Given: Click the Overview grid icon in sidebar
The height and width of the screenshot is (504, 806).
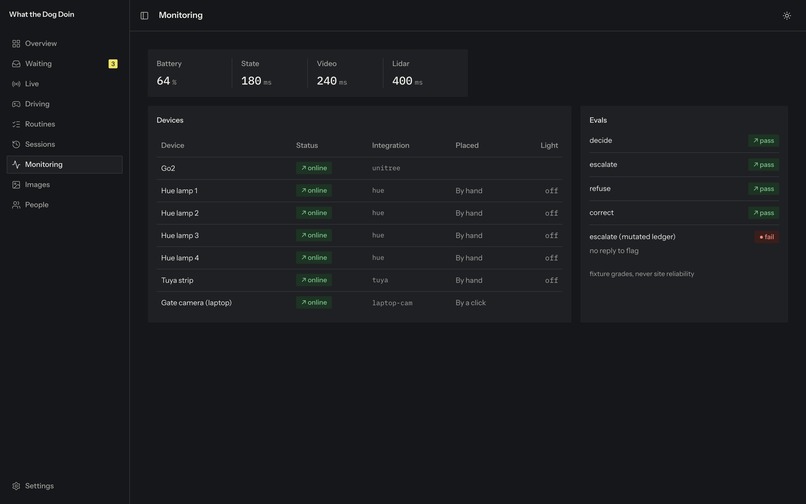Looking at the screenshot, I should (16, 44).
